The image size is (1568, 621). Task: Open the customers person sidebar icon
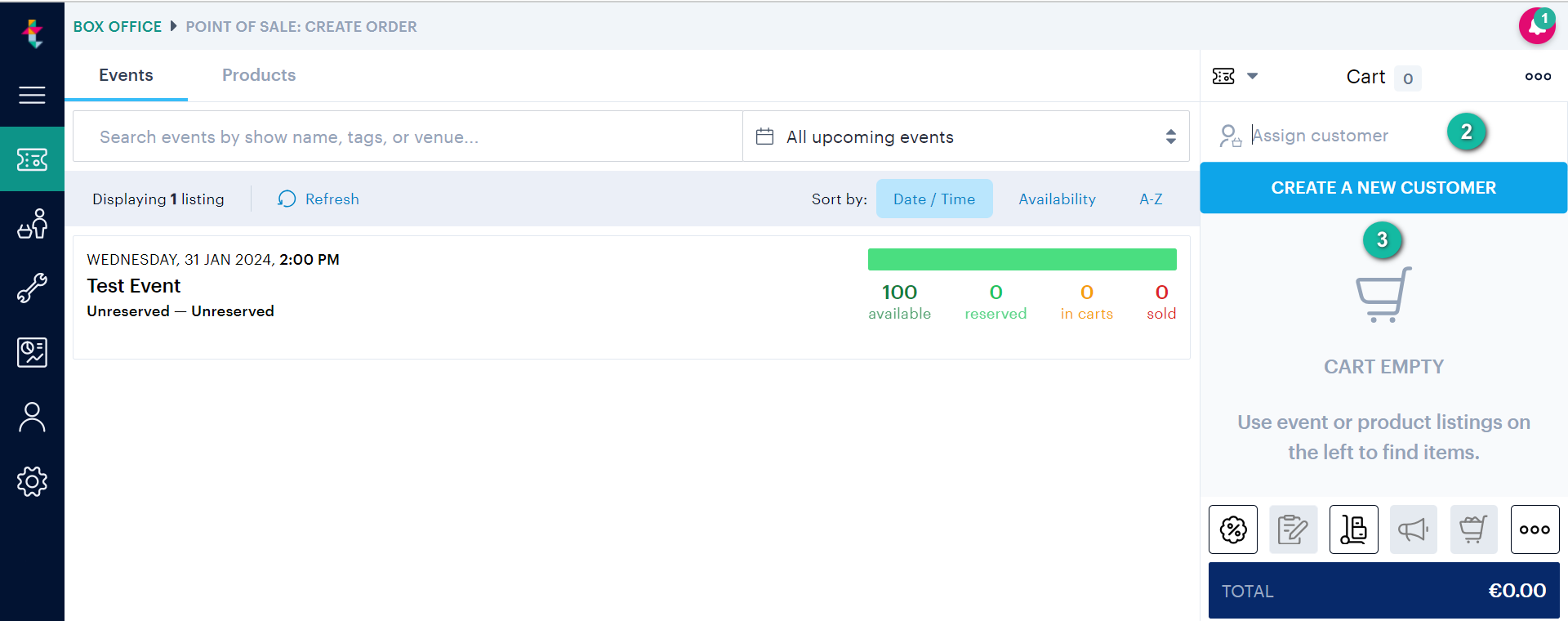coord(32,417)
